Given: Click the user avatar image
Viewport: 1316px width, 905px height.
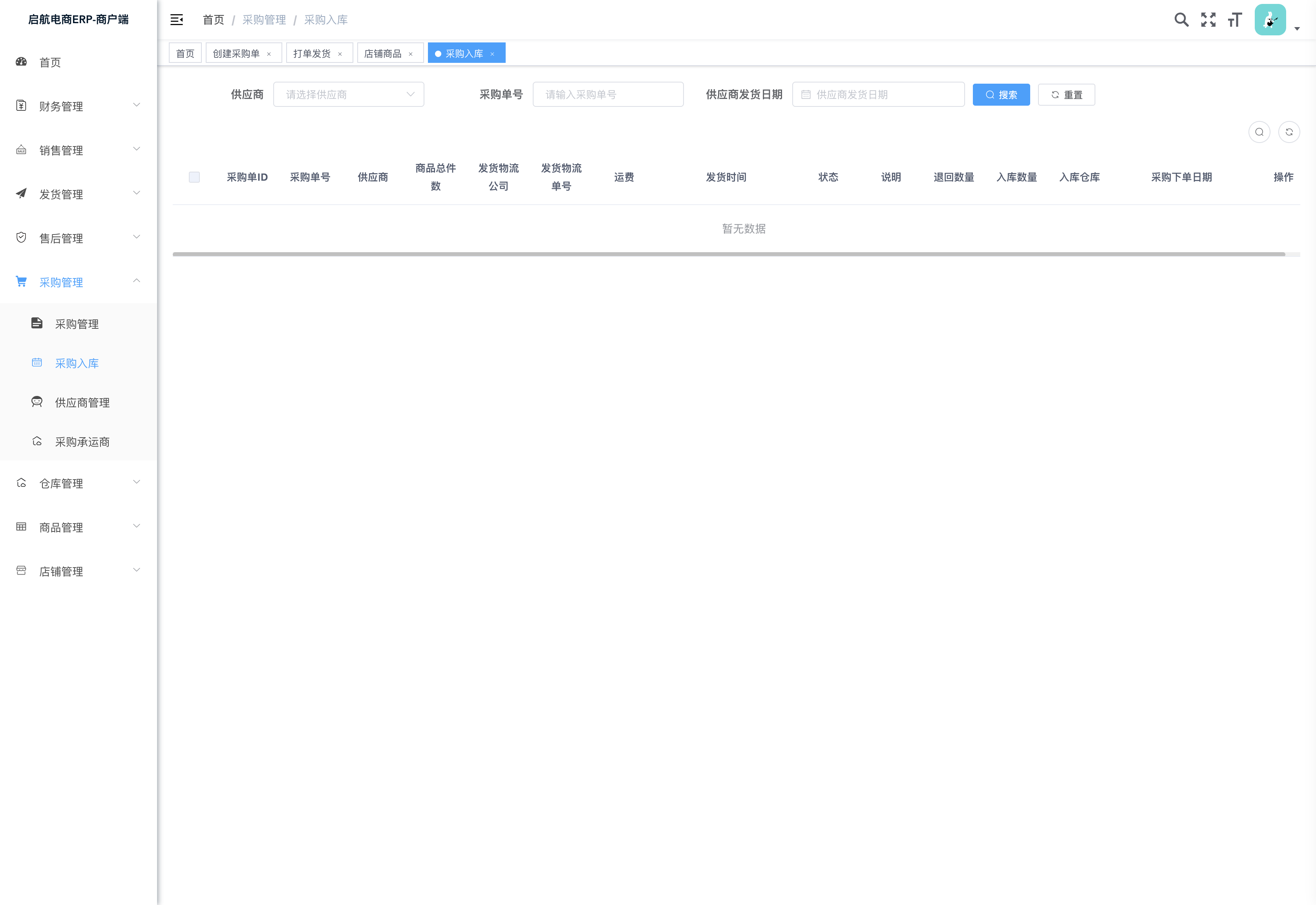Looking at the screenshot, I should pos(1270,20).
